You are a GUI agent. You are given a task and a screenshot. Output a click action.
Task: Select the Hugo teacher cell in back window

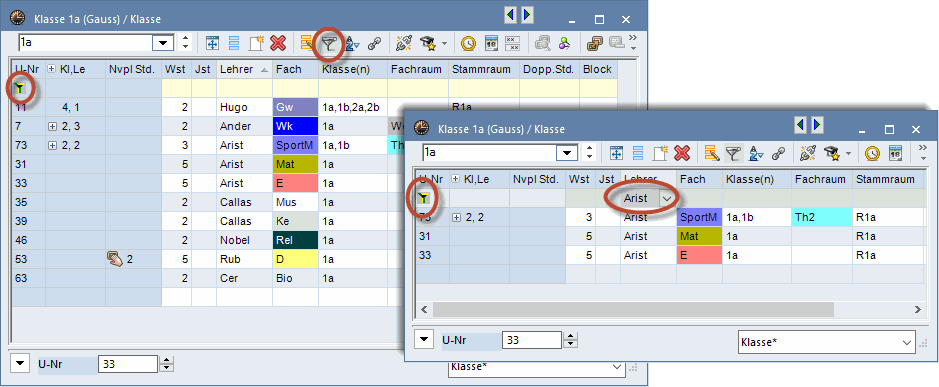[244, 108]
